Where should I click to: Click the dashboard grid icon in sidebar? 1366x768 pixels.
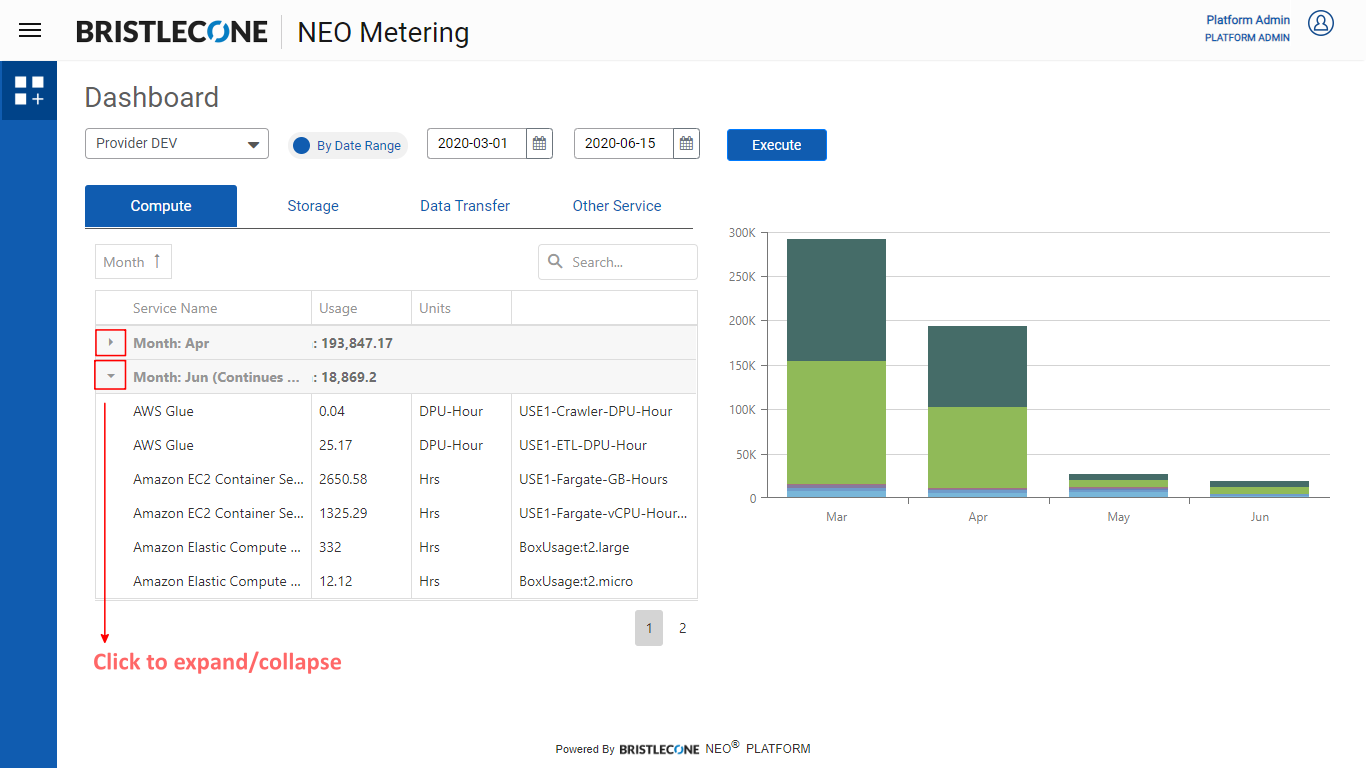29,91
